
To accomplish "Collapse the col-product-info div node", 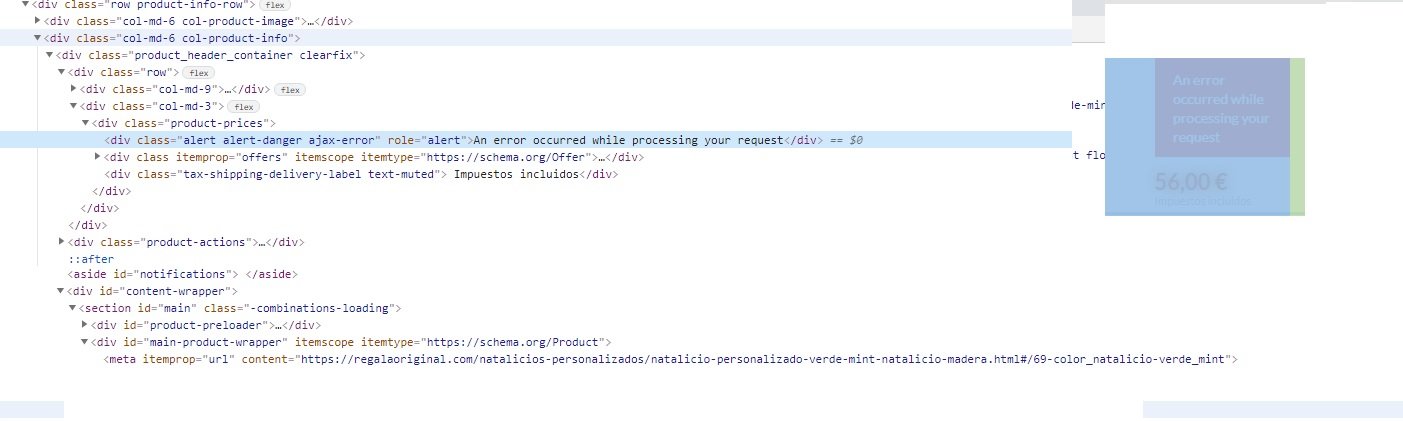I will (38, 38).
